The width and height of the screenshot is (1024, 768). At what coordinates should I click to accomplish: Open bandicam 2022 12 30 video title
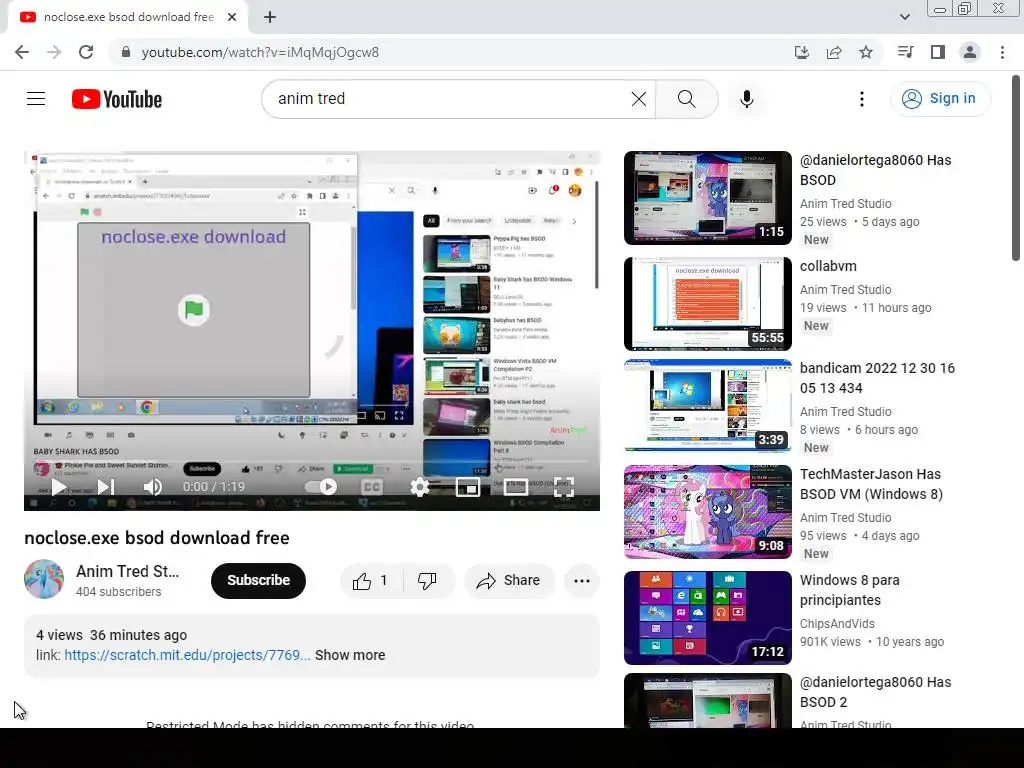pyautogui.click(x=877, y=378)
